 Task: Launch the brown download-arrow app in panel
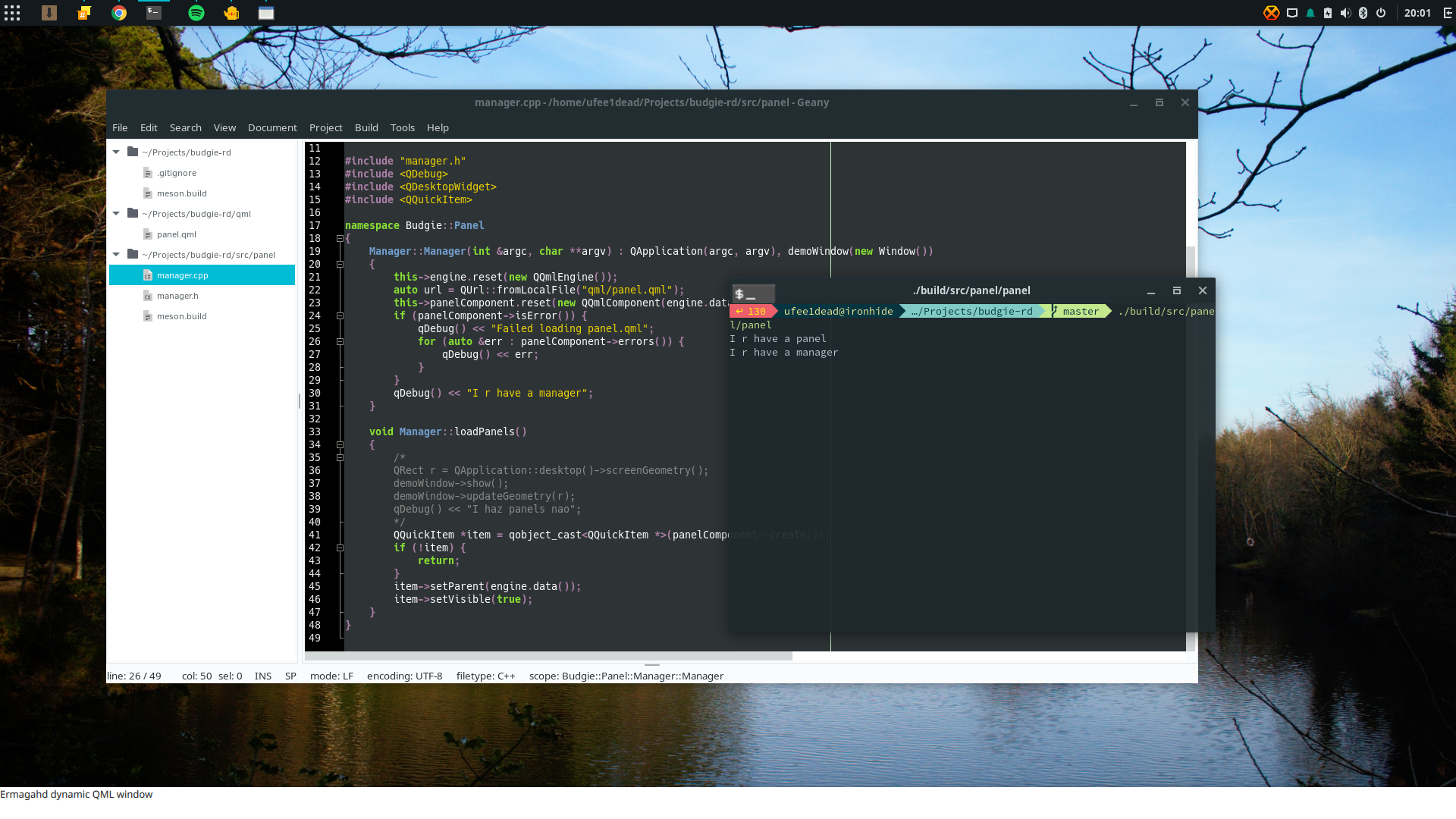point(49,13)
